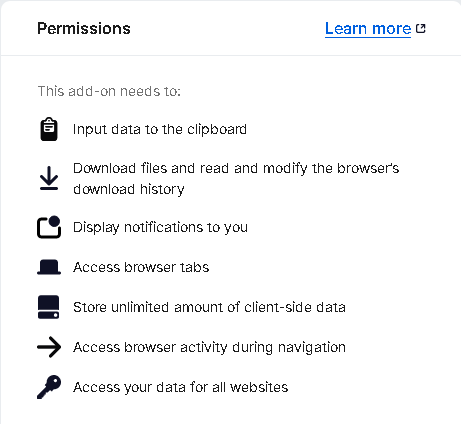The image size is (461, 424).
Task: Click 'This add-on needs to:' text
Action: [109, 91]
